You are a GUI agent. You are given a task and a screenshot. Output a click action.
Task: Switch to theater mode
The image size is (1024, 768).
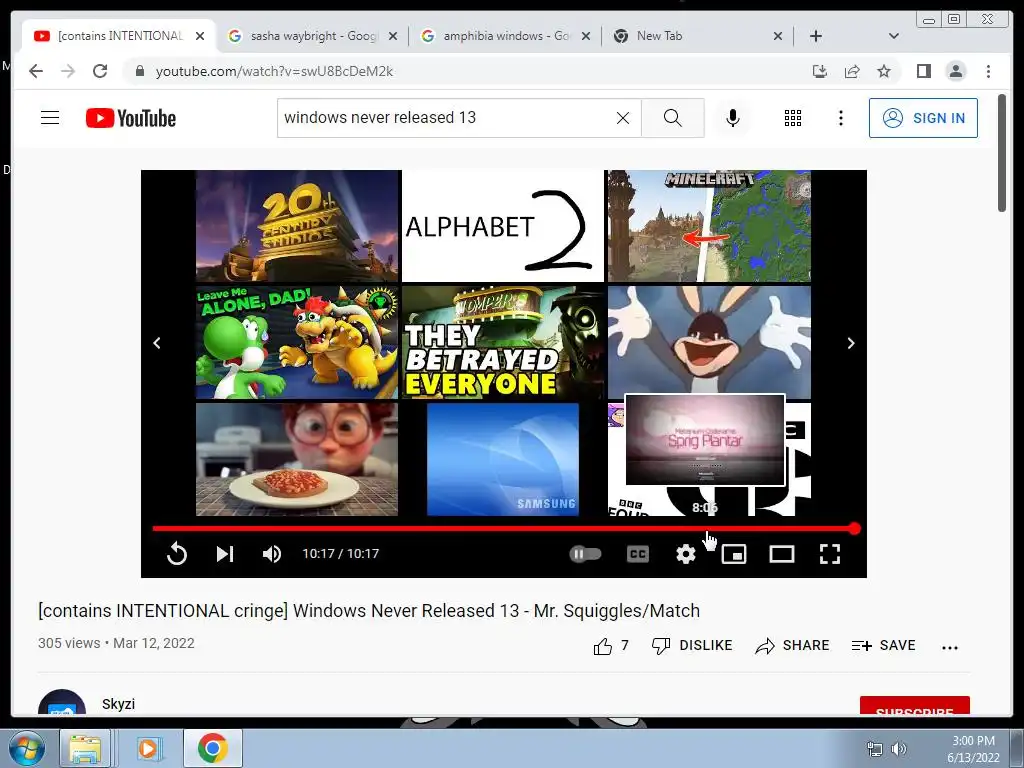point(782,554)
